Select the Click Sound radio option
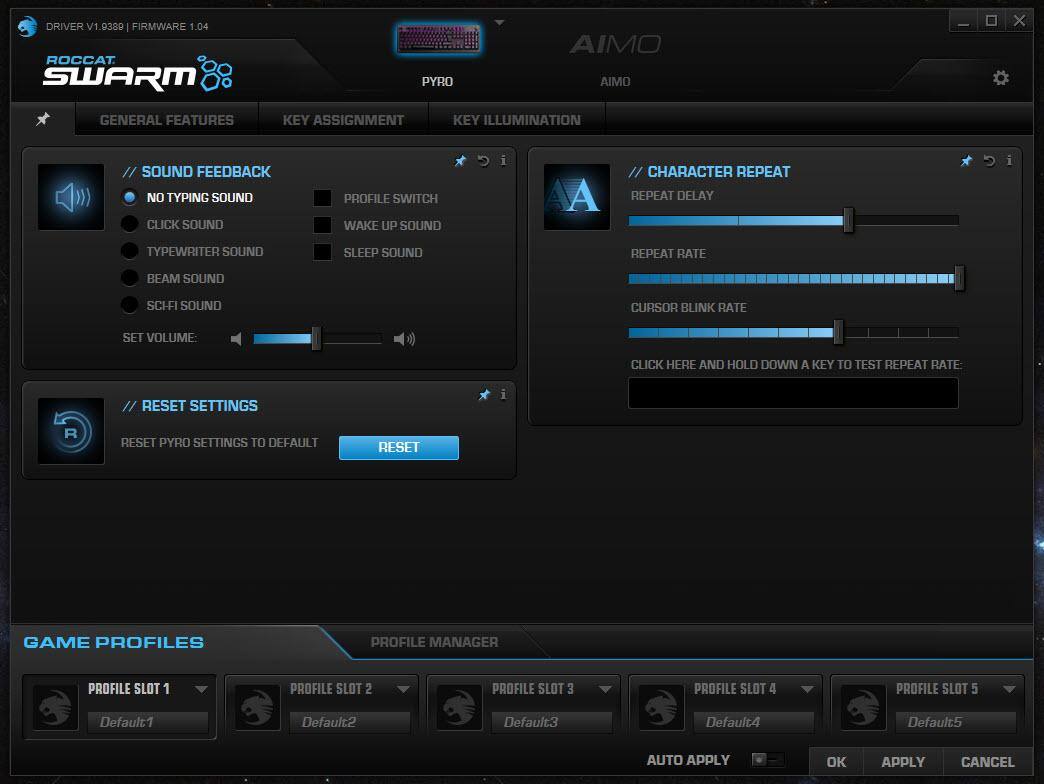Image resolution: width=1044 pixels, height=784 pixels. (x=130, y=225)
